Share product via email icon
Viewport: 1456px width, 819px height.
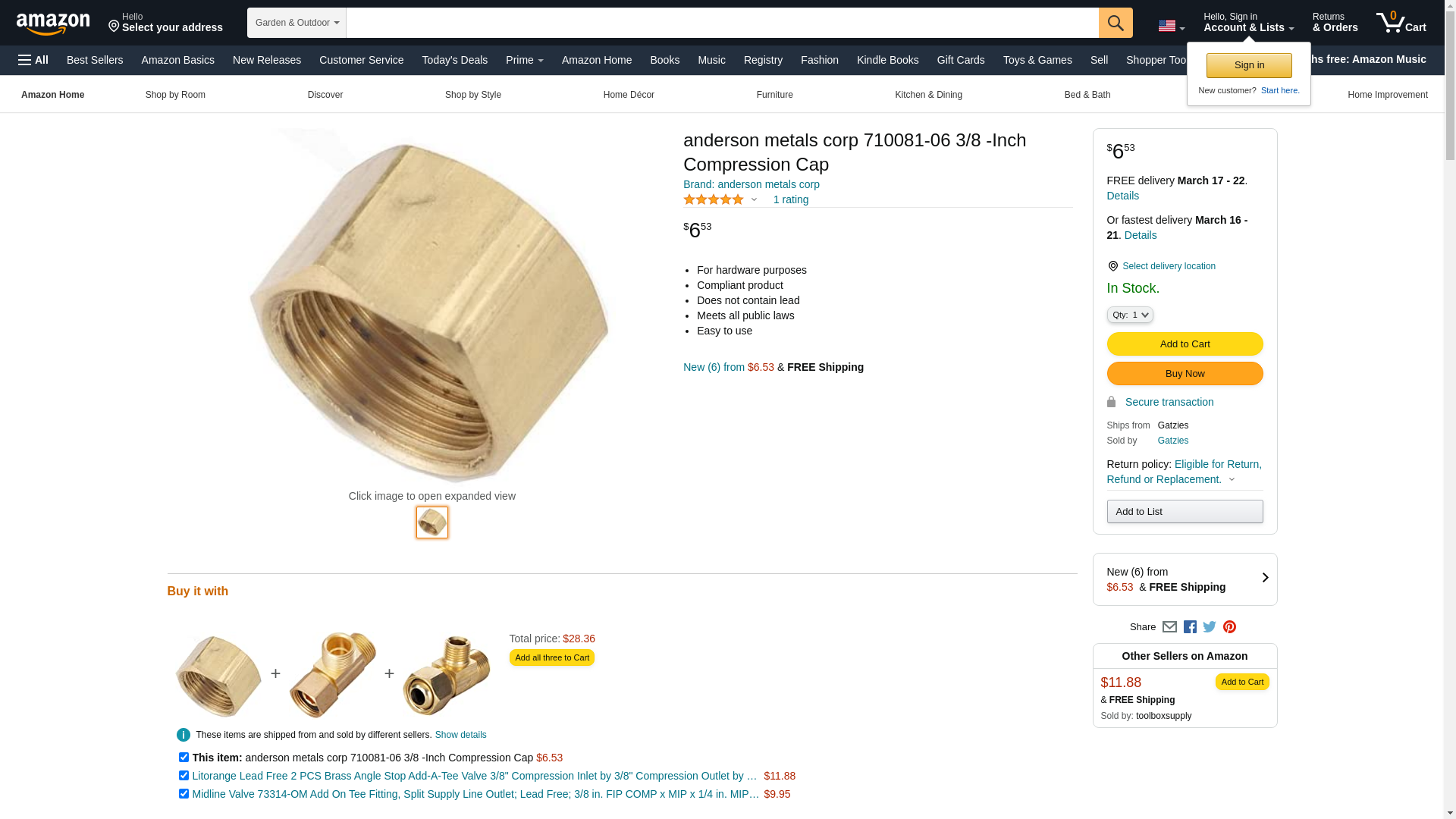(x=1169, y=627)
